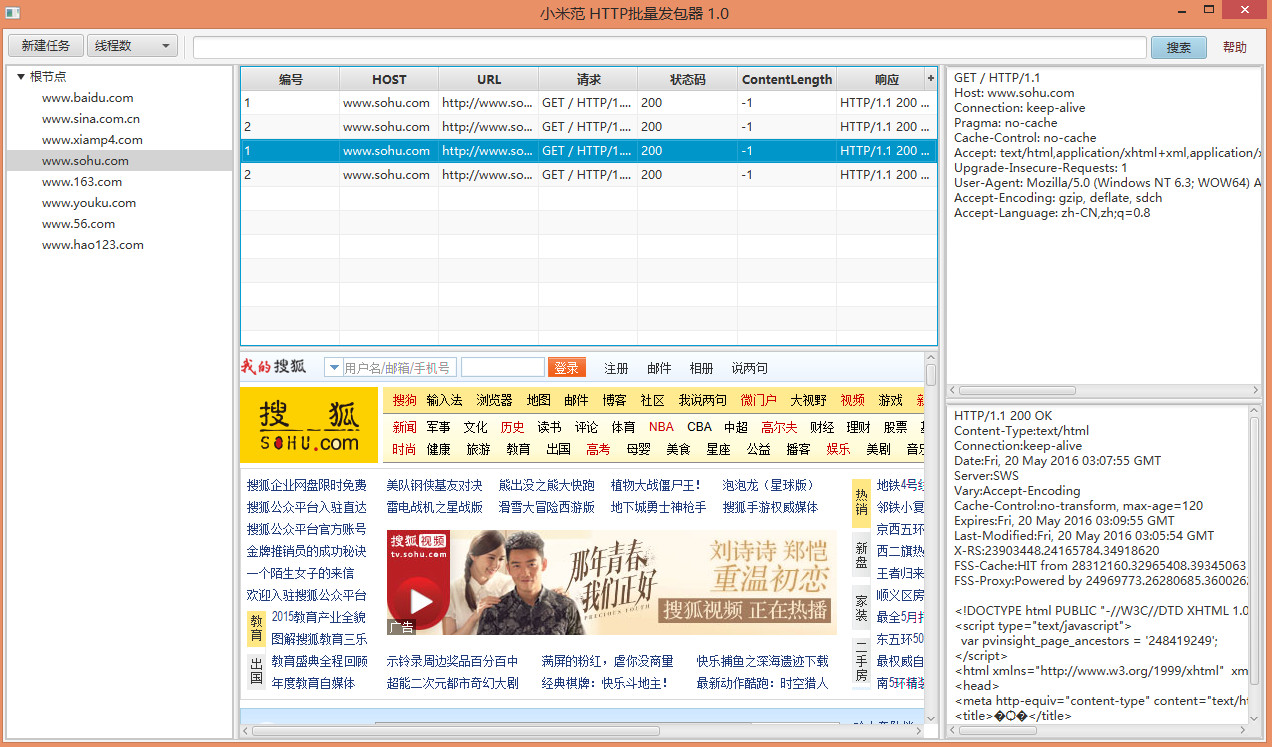The height and width of the screenshot is (747, 1272).
Task: Open the 输入法 nav link
Action: point(444,400)
